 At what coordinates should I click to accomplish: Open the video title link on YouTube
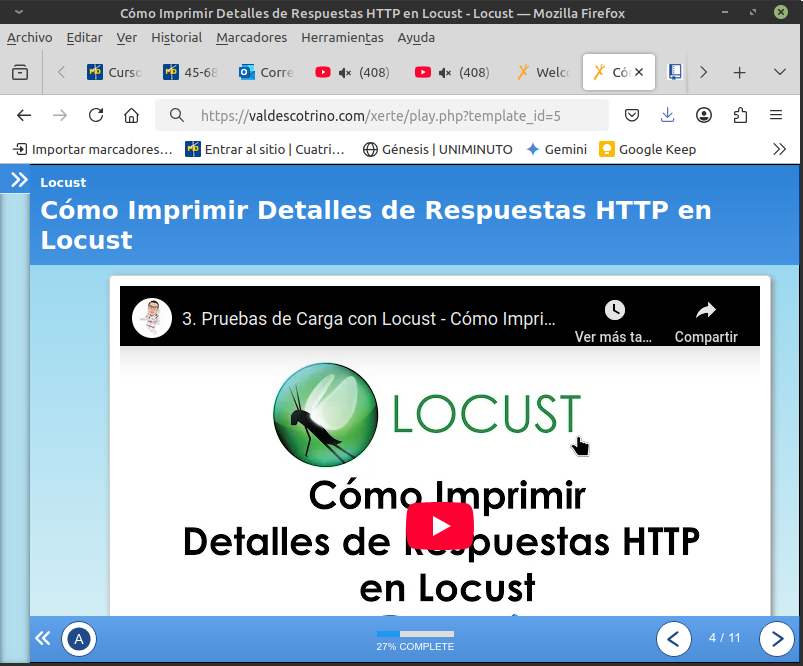(x=369, y=319)
